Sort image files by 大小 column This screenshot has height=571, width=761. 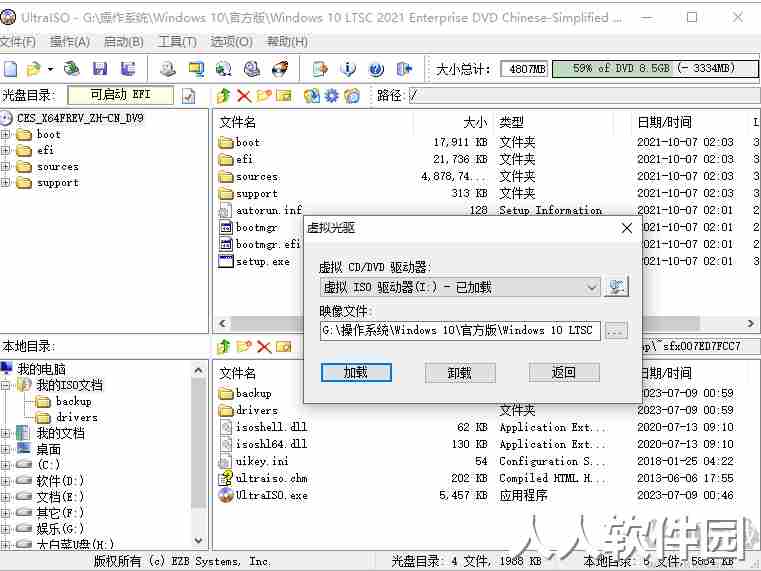(x=475, y=122)
